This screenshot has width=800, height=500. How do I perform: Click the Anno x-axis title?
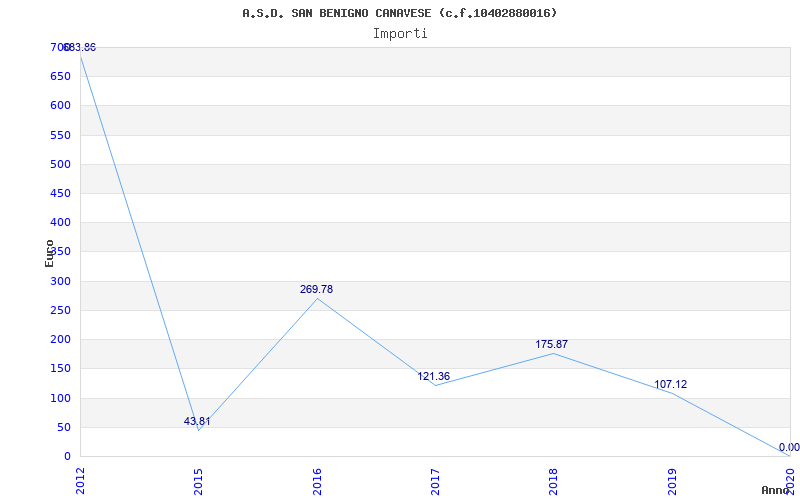(x=775, y=490)
